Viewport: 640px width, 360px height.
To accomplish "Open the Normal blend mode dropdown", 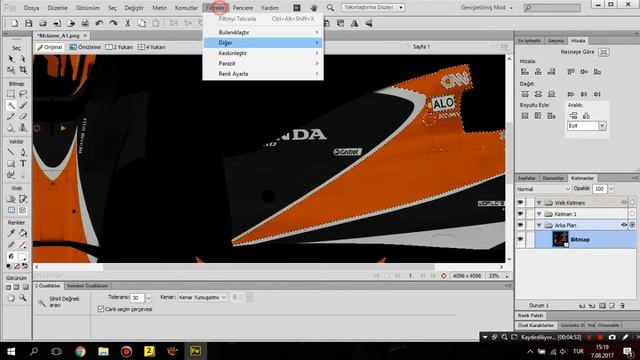I will (543, 189).
